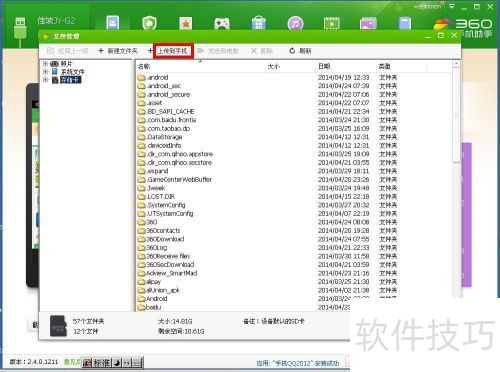Select the 360contacts folder name

[163, 231]
